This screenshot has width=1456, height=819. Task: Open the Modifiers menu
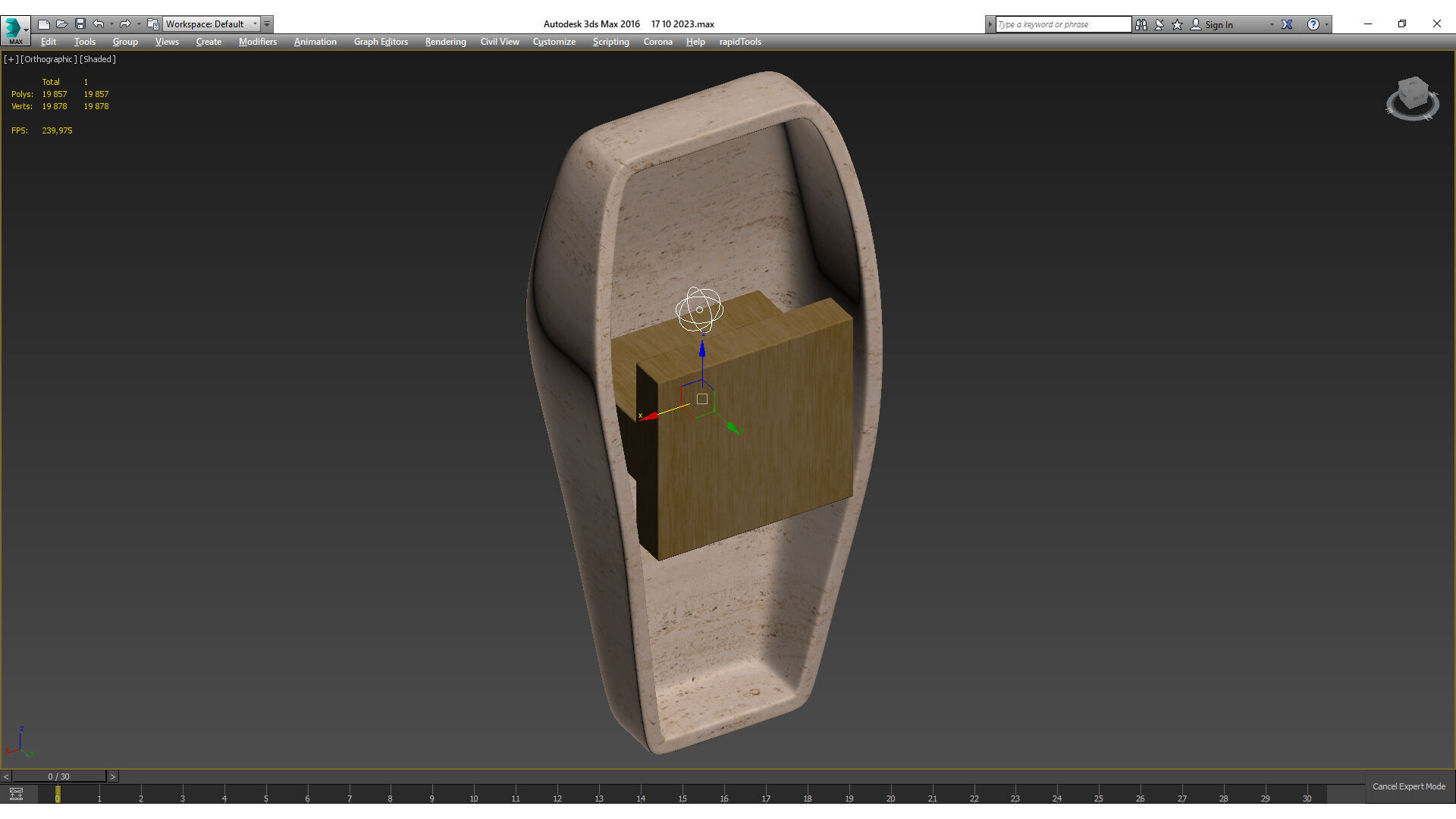pos(258,42)
